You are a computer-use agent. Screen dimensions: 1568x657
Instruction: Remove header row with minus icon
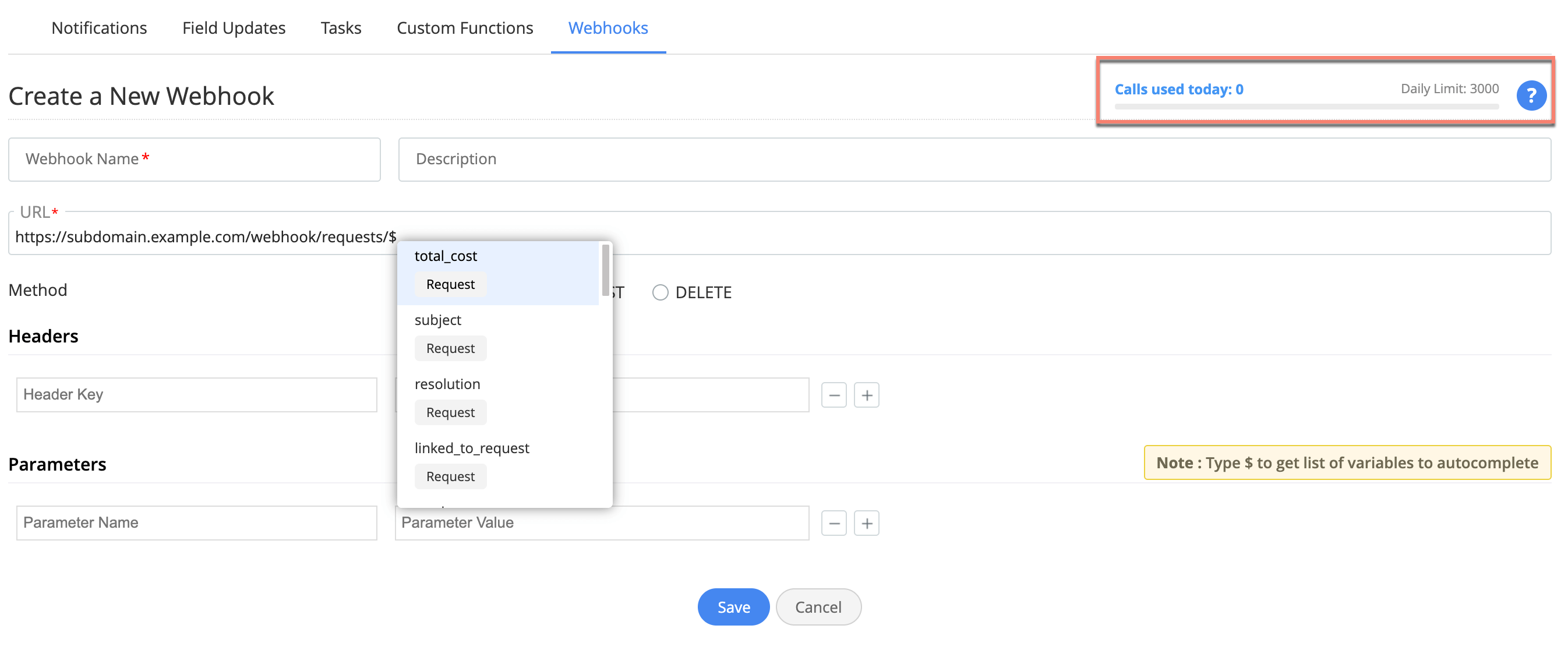[834, 395]
